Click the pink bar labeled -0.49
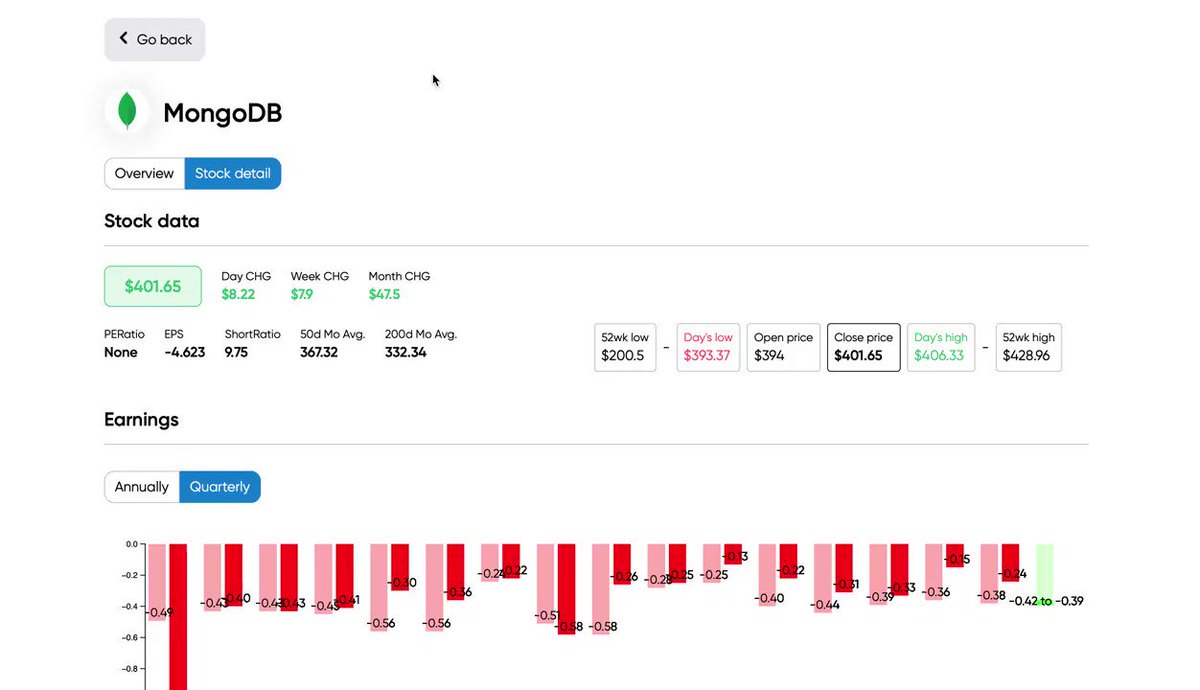1200x690 pixels. point(157,582)
